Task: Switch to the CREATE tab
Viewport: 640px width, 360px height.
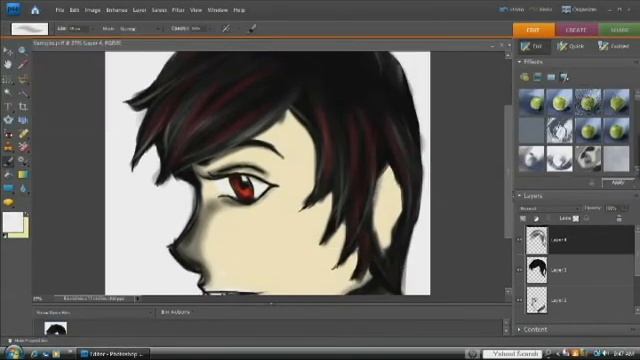Action: pos(576,30)
